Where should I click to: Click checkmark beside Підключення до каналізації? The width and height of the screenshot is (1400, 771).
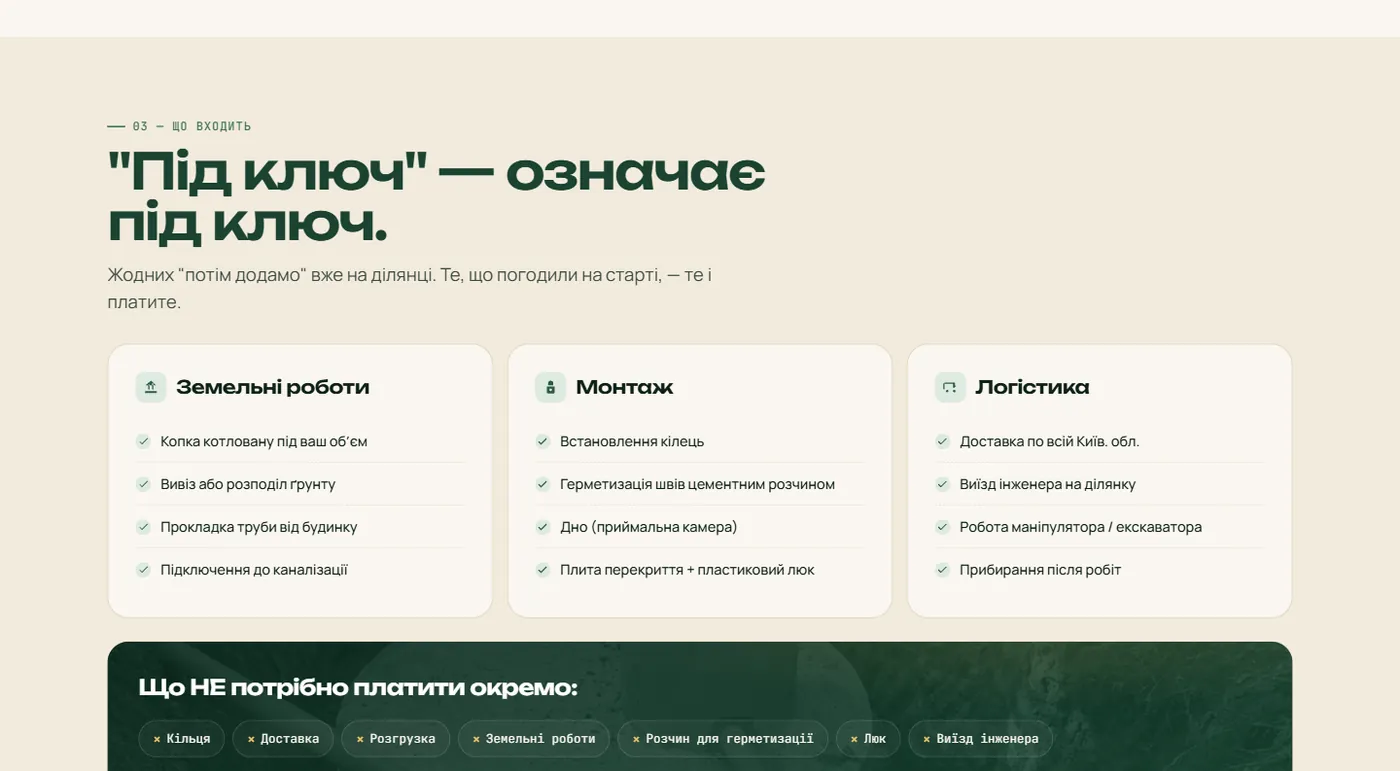[x=143, y=570]
